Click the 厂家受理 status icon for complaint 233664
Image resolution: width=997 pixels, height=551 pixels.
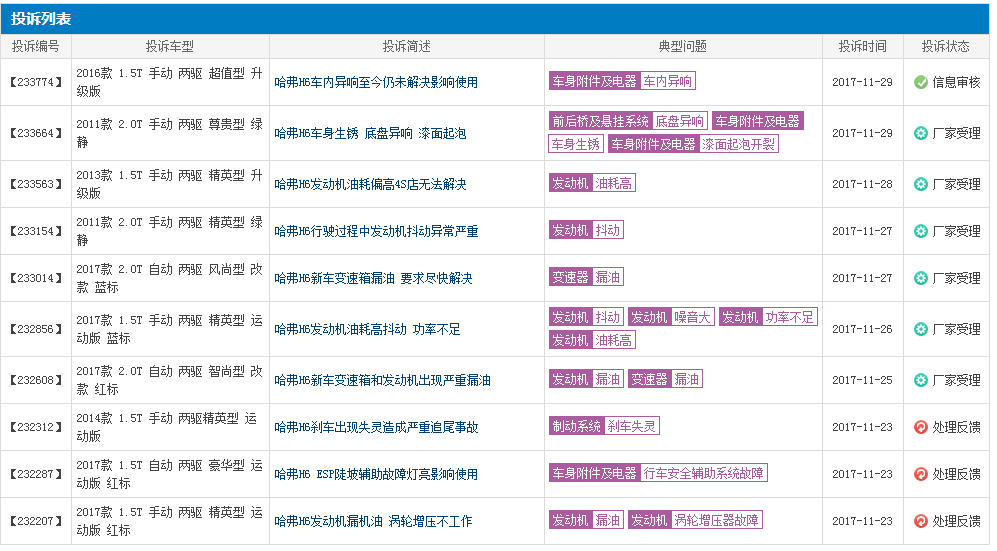pos(921,133)
